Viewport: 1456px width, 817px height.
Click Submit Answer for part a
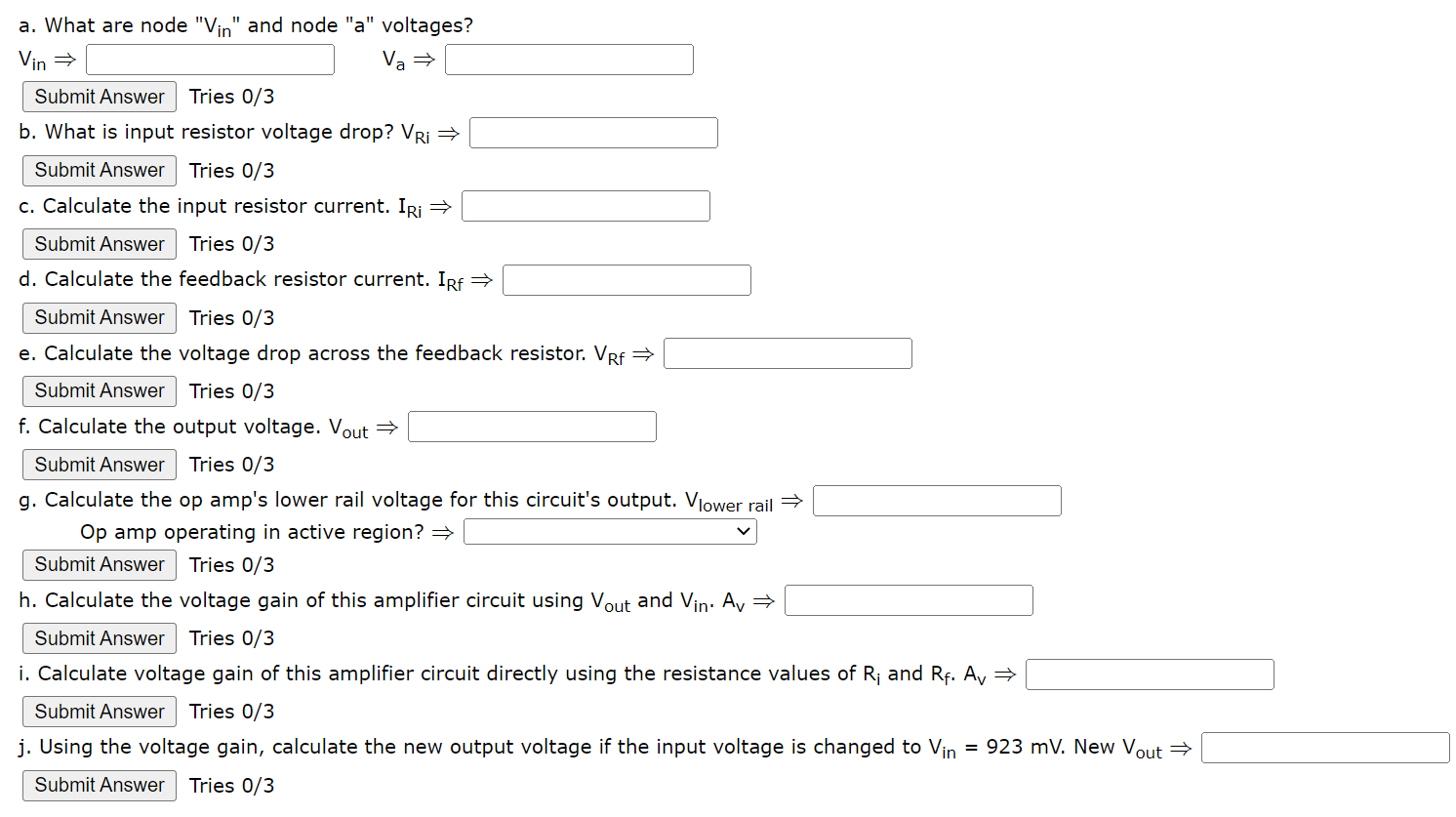point(99,96)
